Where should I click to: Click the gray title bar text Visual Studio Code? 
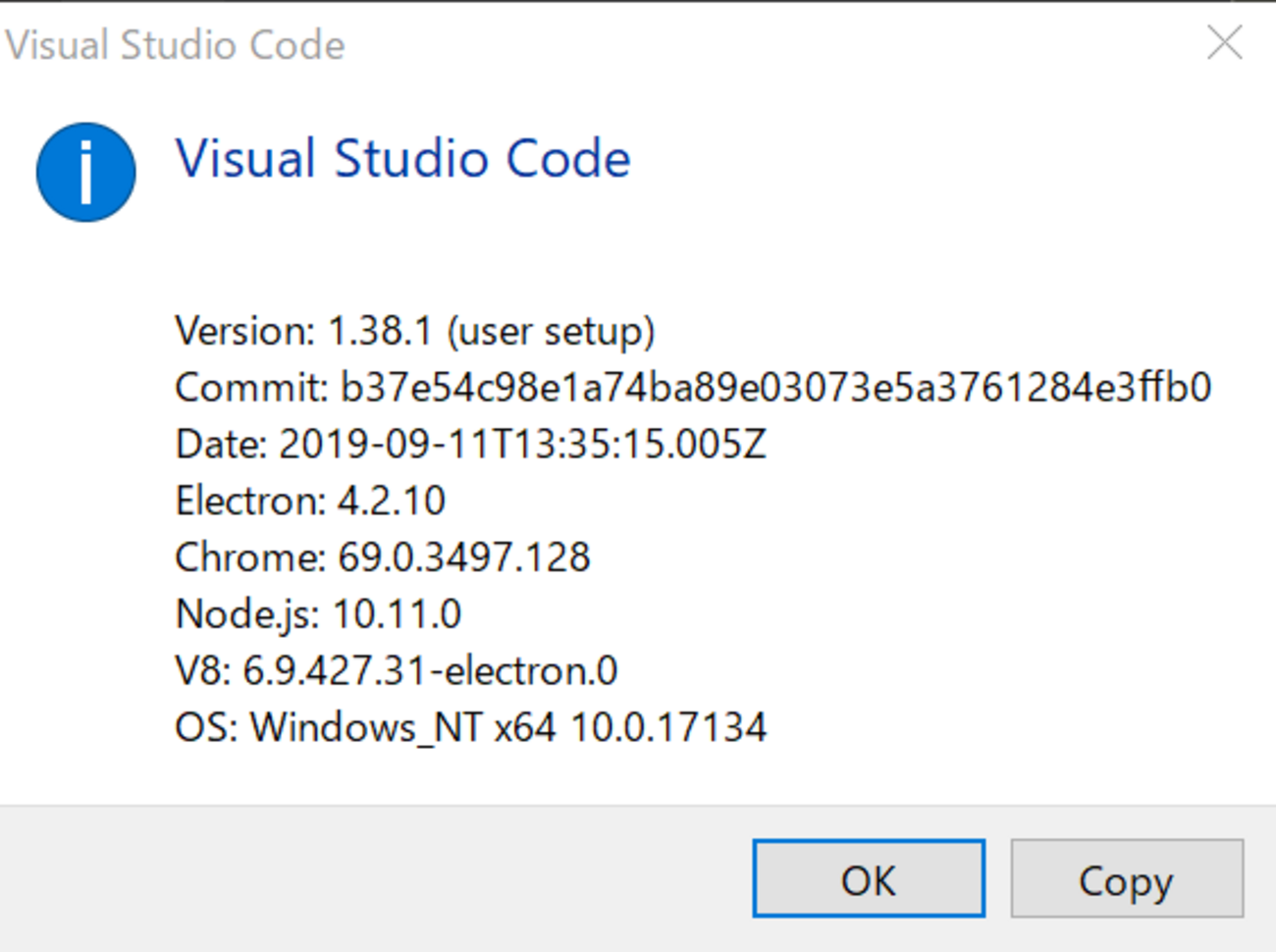(176, 45)
